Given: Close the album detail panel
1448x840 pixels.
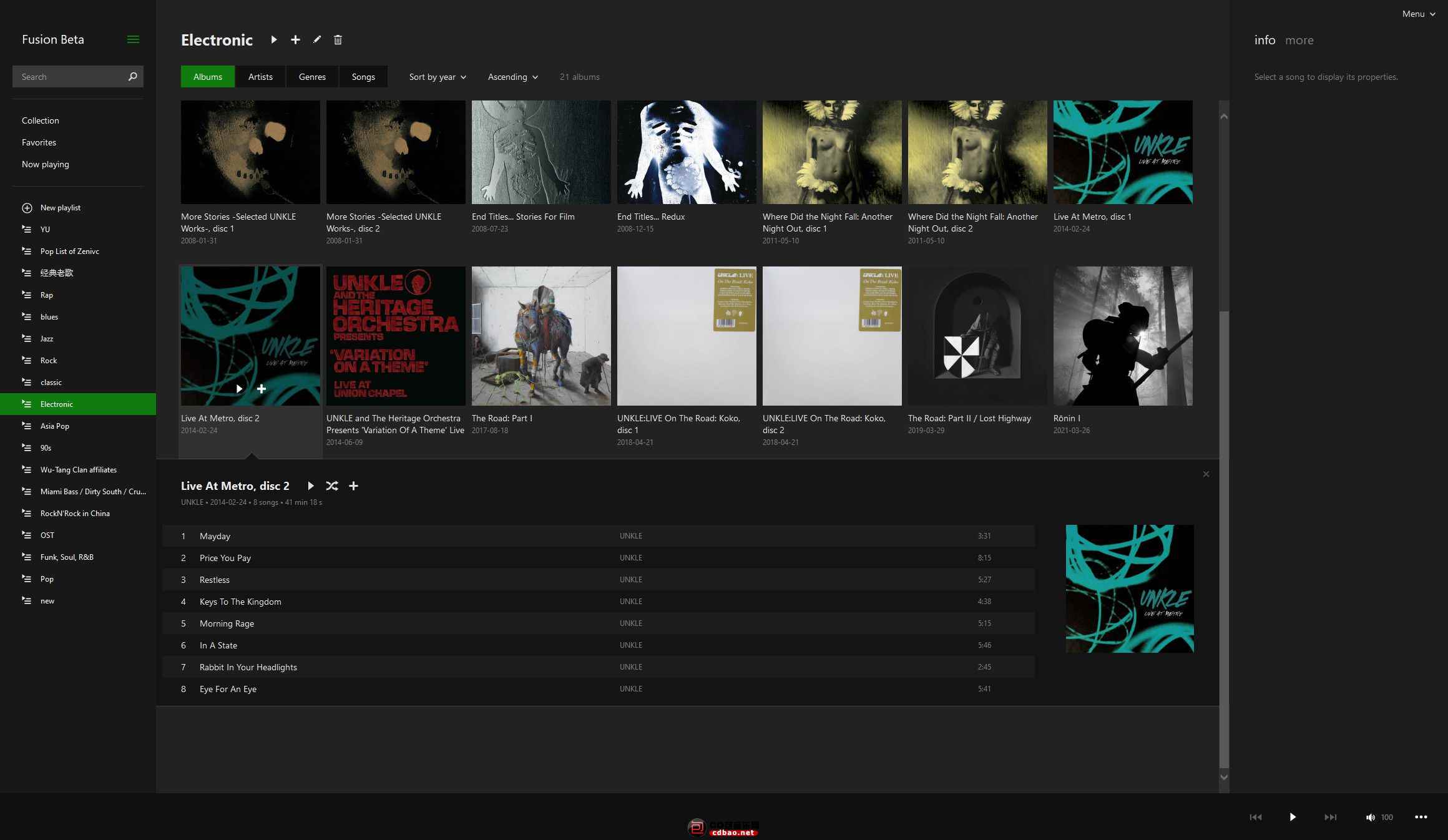Looking at the screenshot, I should [x=1206, y=474].
